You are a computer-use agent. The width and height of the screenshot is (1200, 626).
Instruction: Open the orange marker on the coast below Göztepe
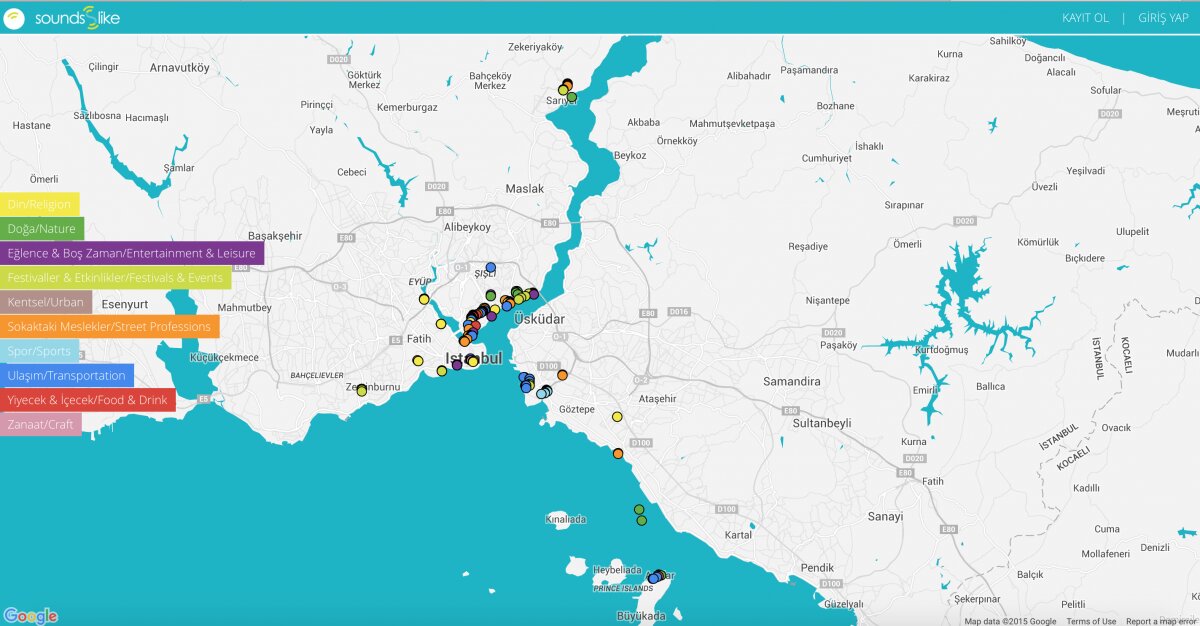click(x=618, y=454)
